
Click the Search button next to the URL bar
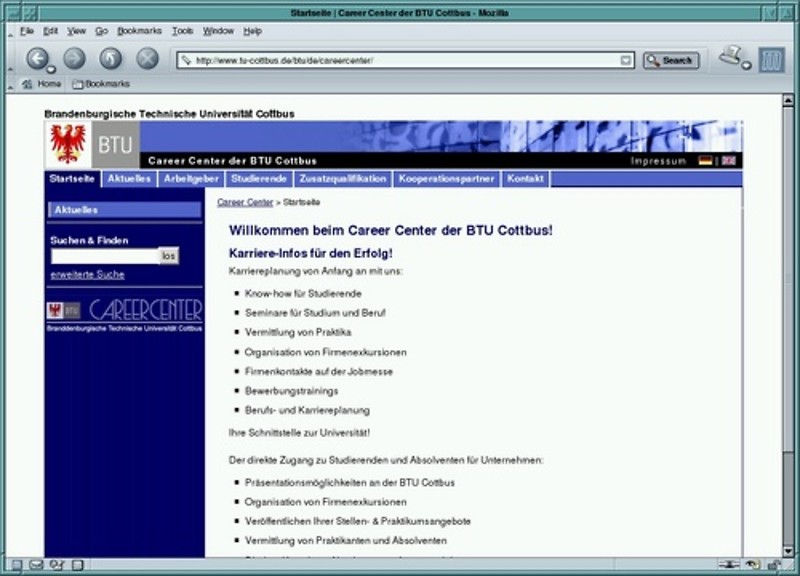pyautogui.click(x=670, y=61)
